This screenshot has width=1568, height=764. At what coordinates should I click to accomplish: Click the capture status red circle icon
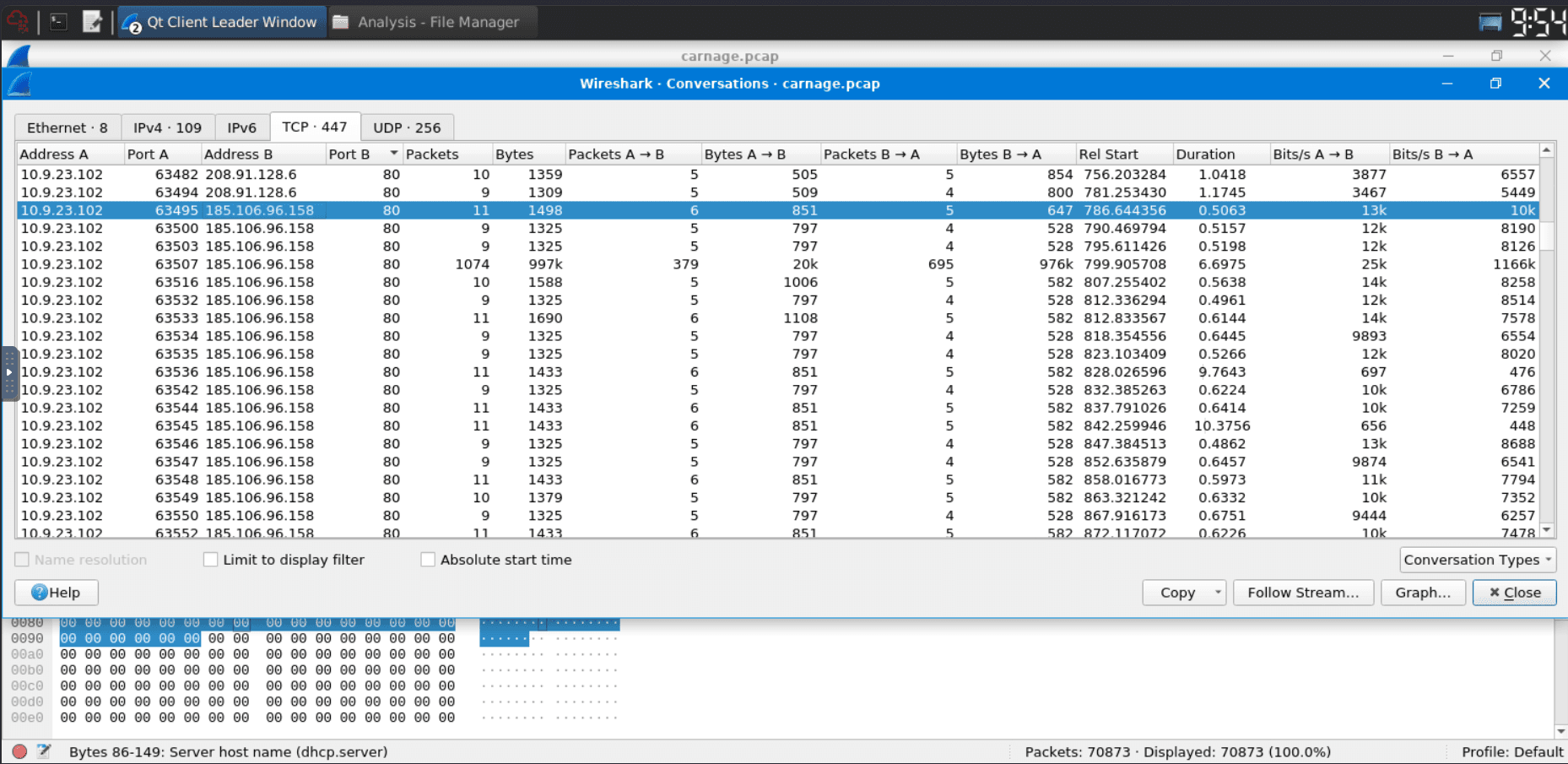tap(19, 751)
